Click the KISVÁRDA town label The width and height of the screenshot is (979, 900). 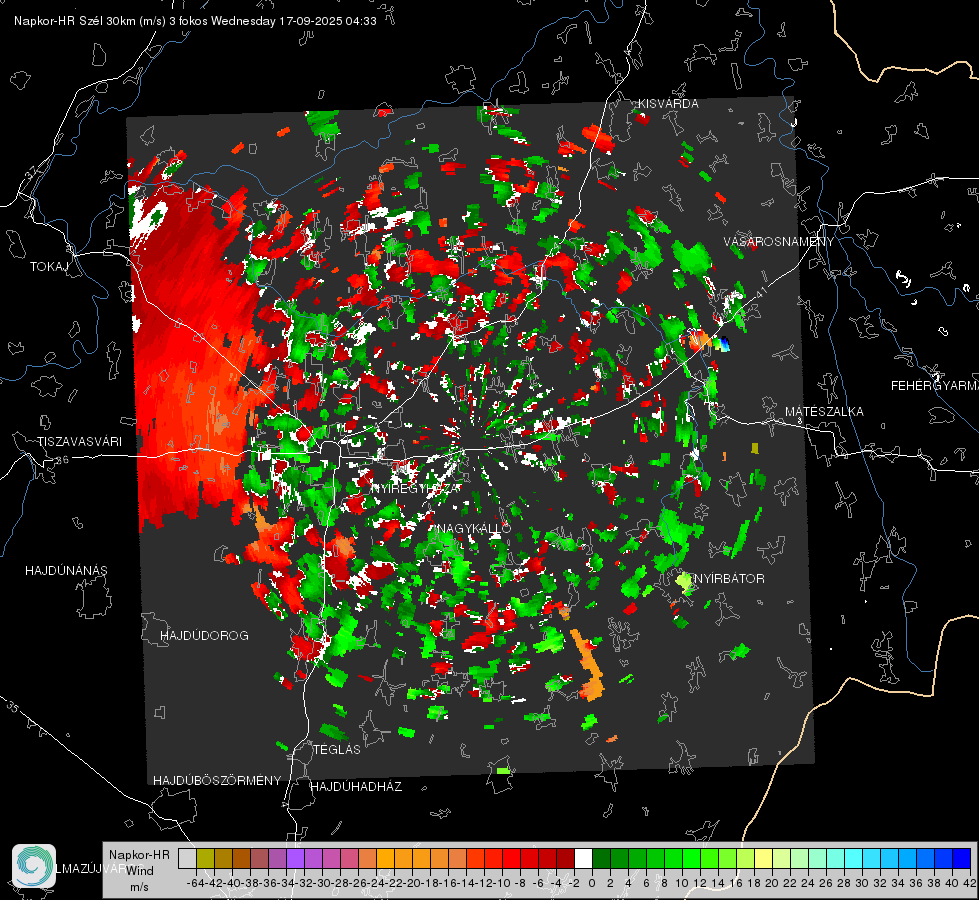[668, 104]
